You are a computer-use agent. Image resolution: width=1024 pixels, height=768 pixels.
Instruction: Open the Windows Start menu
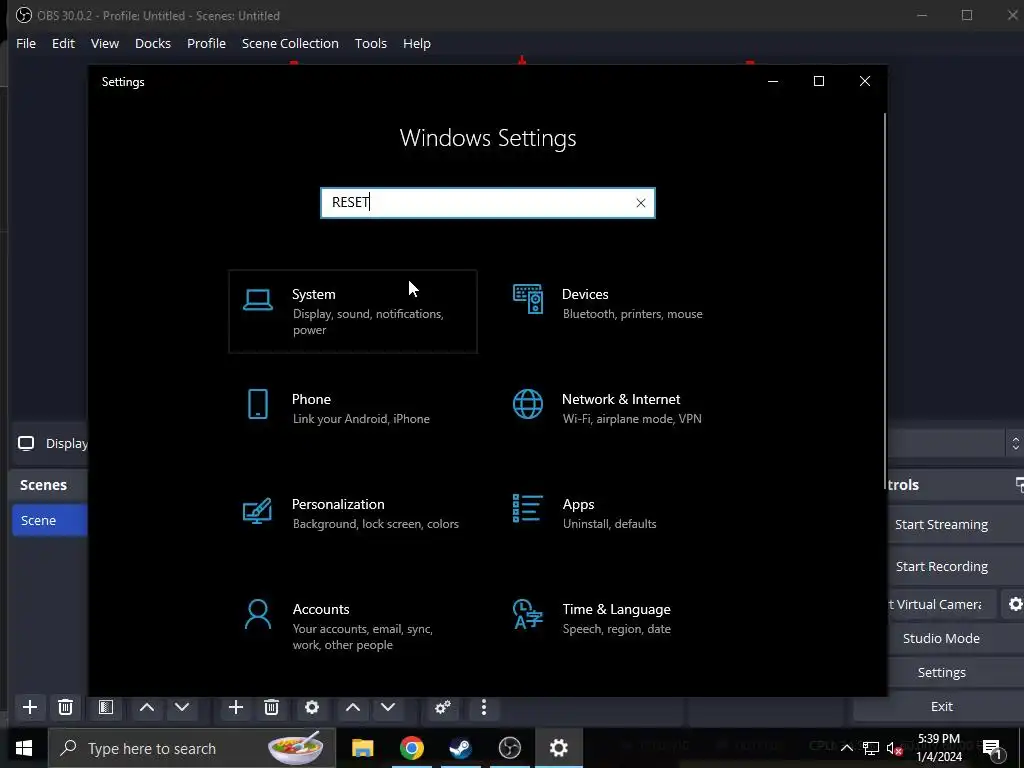[x=24, y=748]
